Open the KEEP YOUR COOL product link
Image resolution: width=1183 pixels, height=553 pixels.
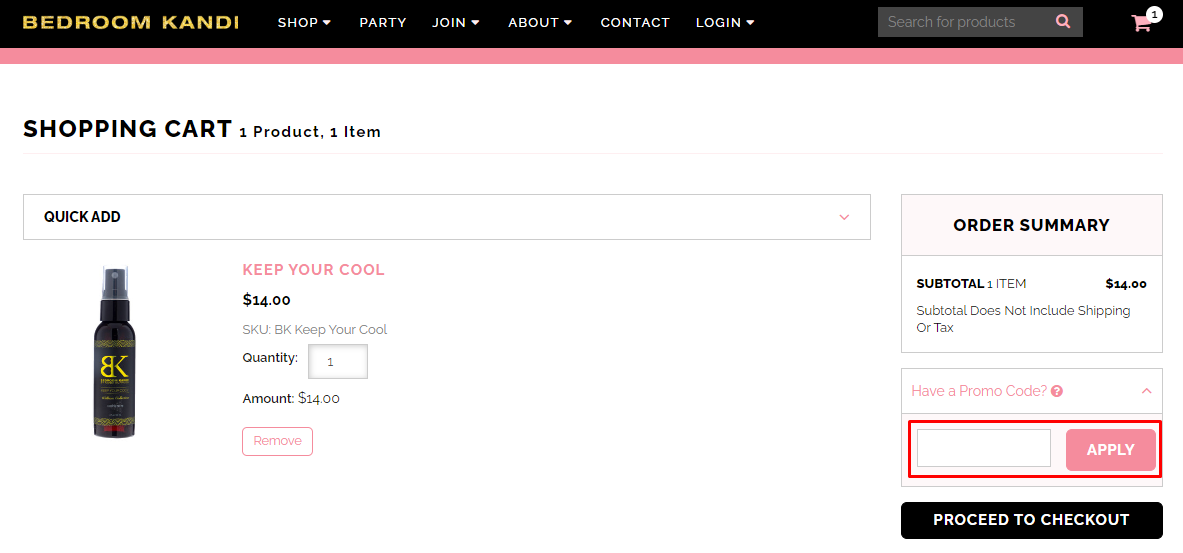[x=313, y=269]
